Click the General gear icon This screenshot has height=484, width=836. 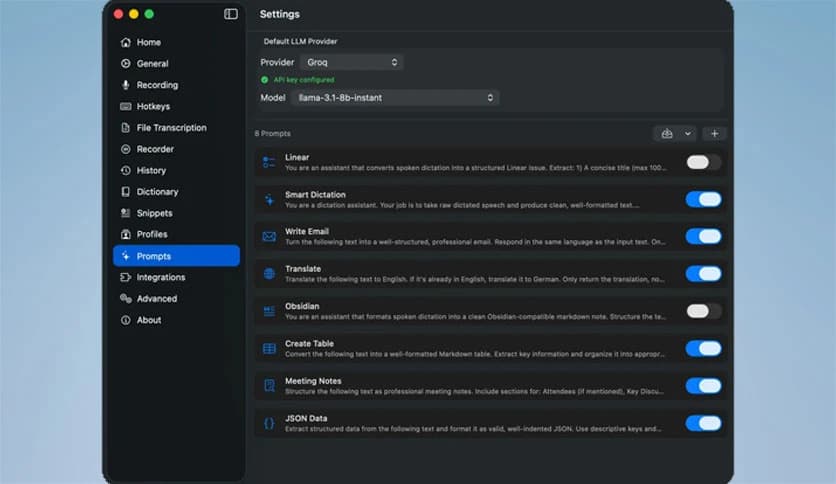(125, 63)
